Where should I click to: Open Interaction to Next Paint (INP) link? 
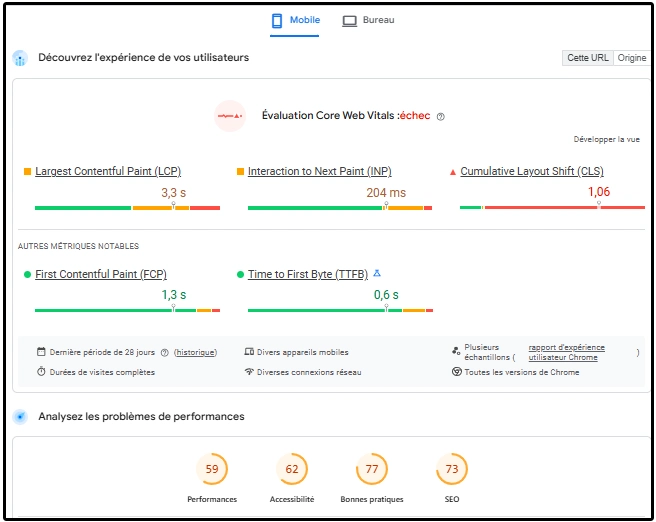click(x=319, y=171)
